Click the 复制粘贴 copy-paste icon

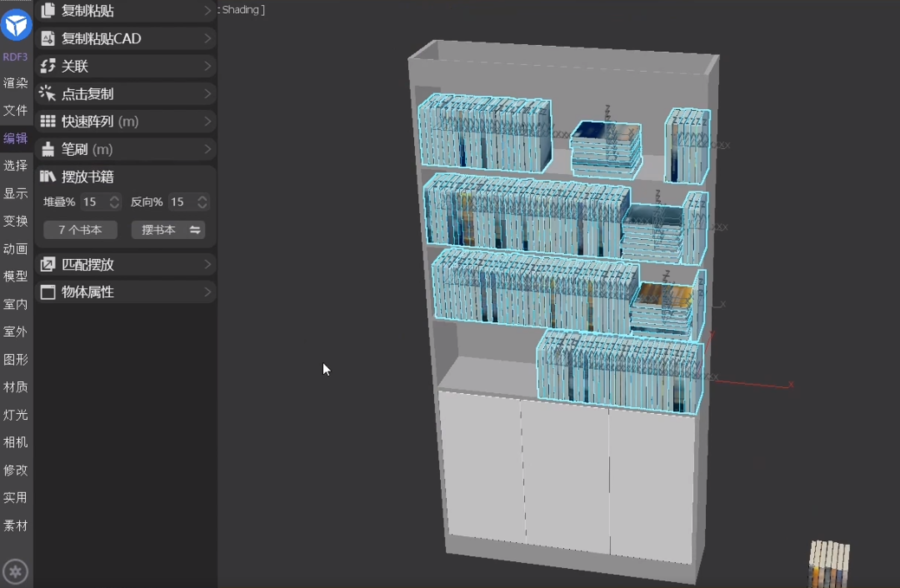(48, 10)
